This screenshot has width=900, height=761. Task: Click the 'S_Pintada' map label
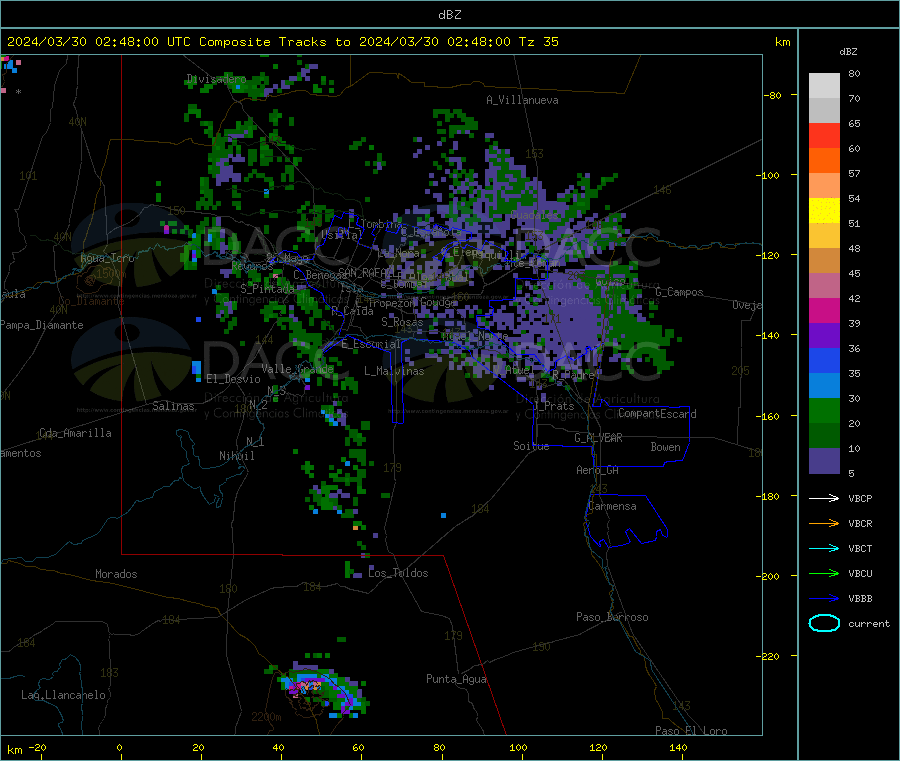pyautogui.click(x=267, y=288)
